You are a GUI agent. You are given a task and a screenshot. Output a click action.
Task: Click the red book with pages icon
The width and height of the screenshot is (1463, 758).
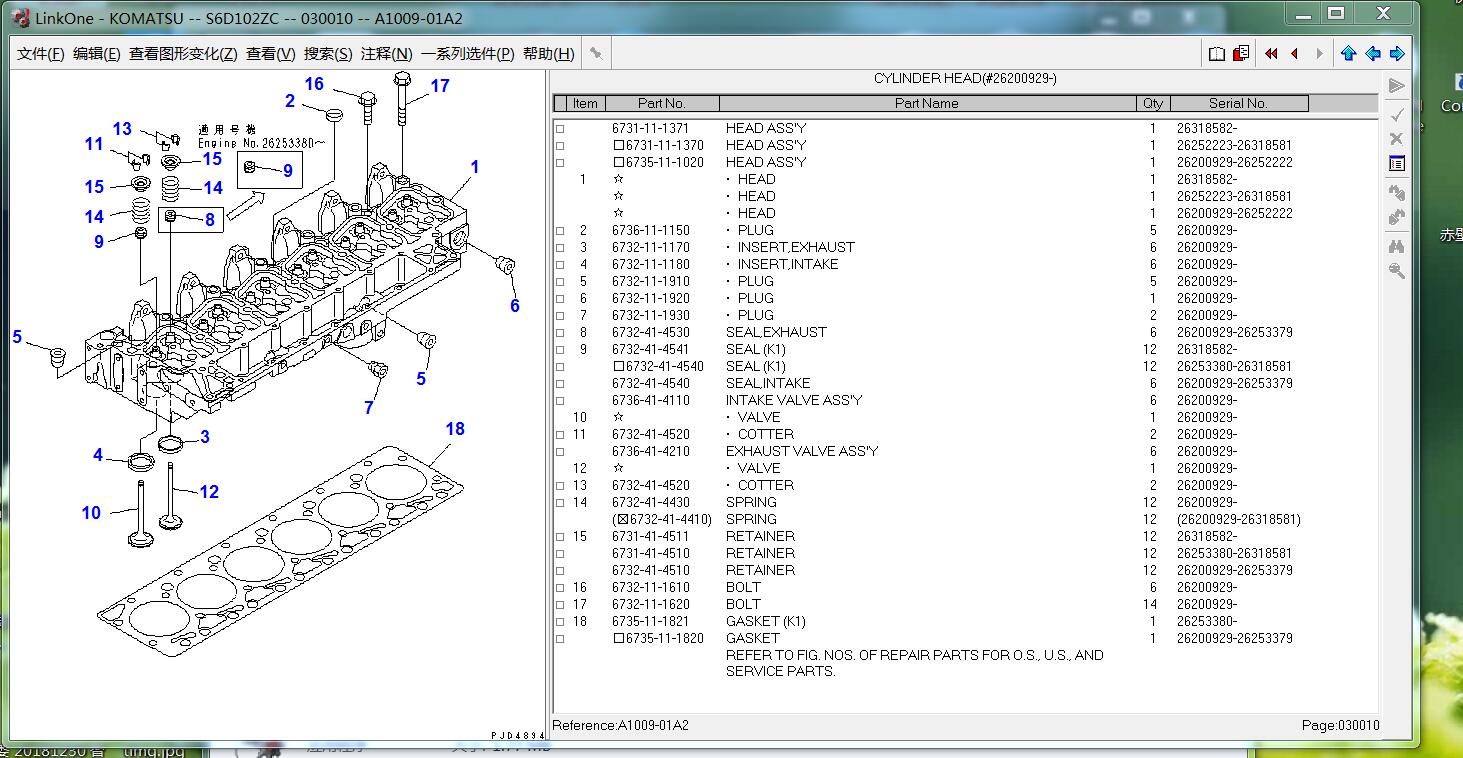coord(1241,54)
